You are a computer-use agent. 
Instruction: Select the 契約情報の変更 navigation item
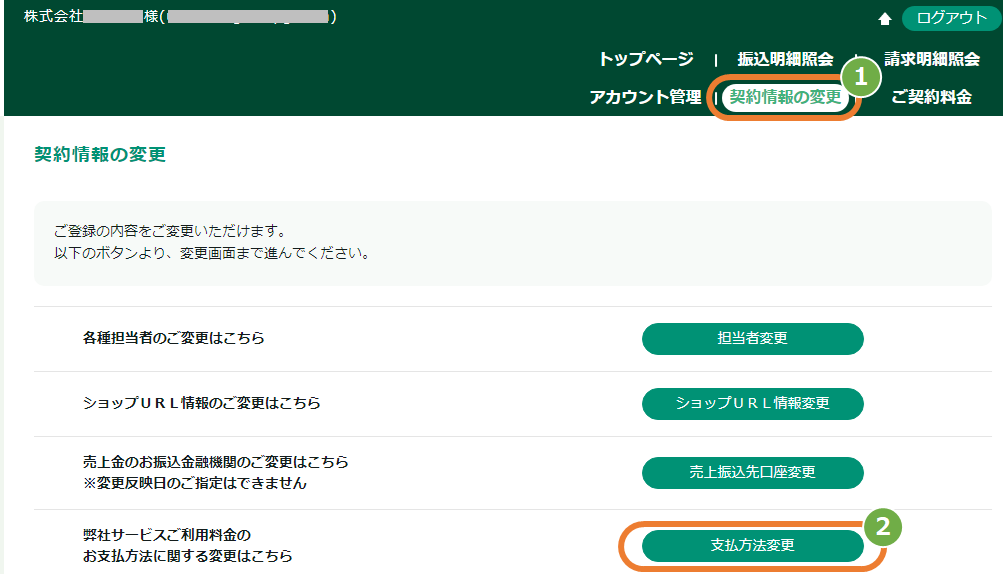click(785, 98)
